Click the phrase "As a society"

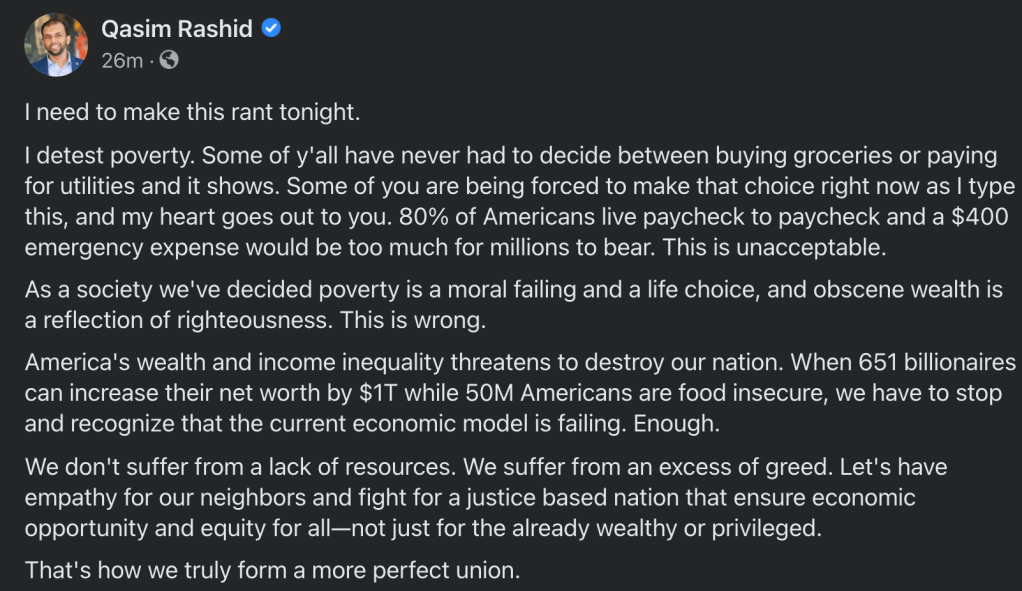click(84, 291)
